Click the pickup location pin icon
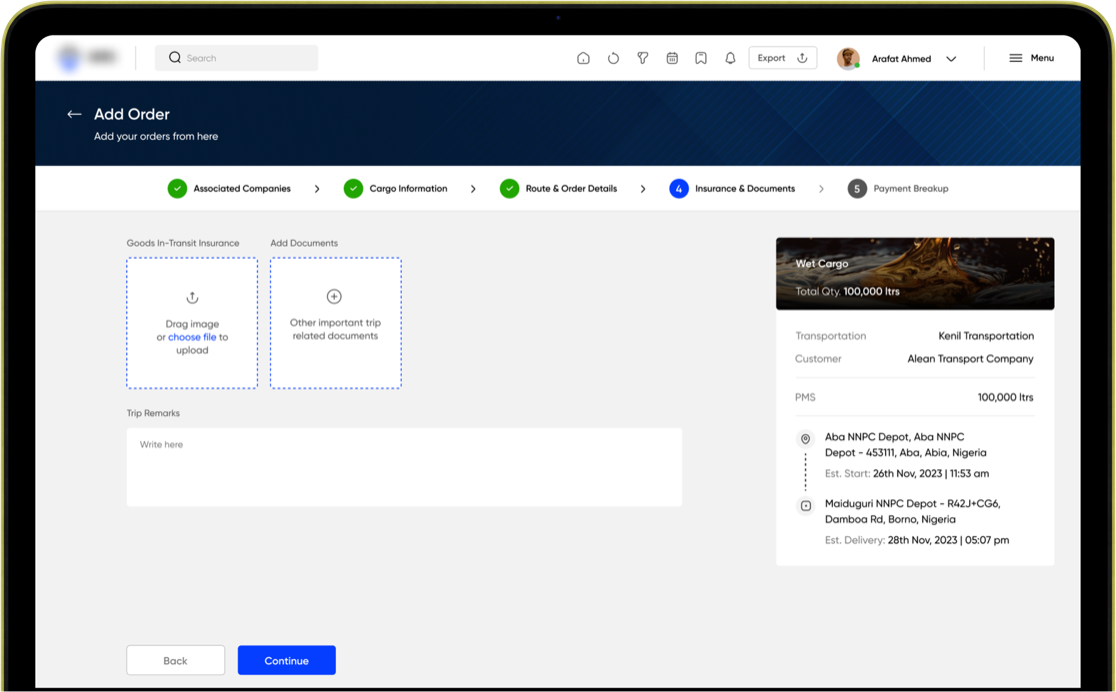The width and height of the screenshot is (1116, 692). pos(806,439)
